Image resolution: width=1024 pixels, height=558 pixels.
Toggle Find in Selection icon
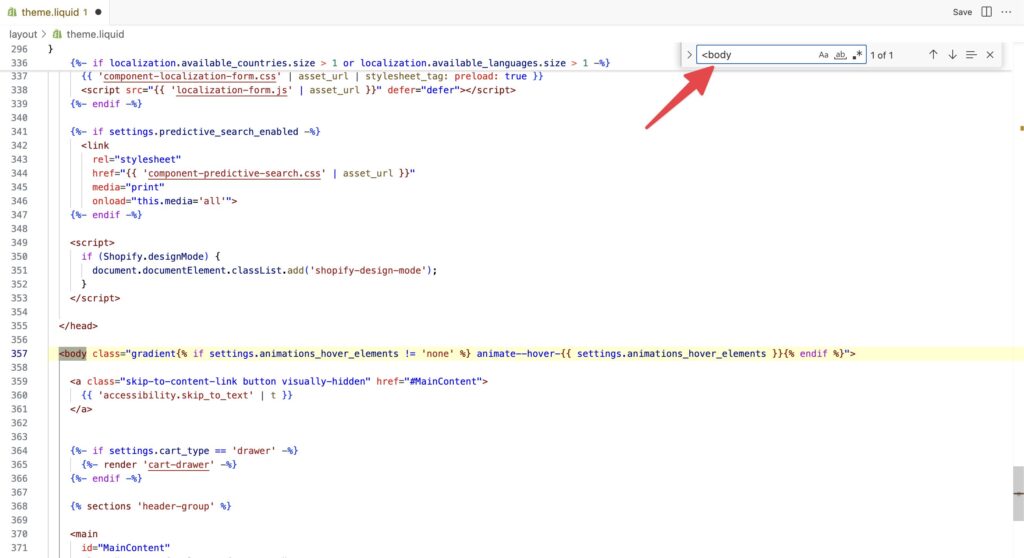(x=971, y=55)
